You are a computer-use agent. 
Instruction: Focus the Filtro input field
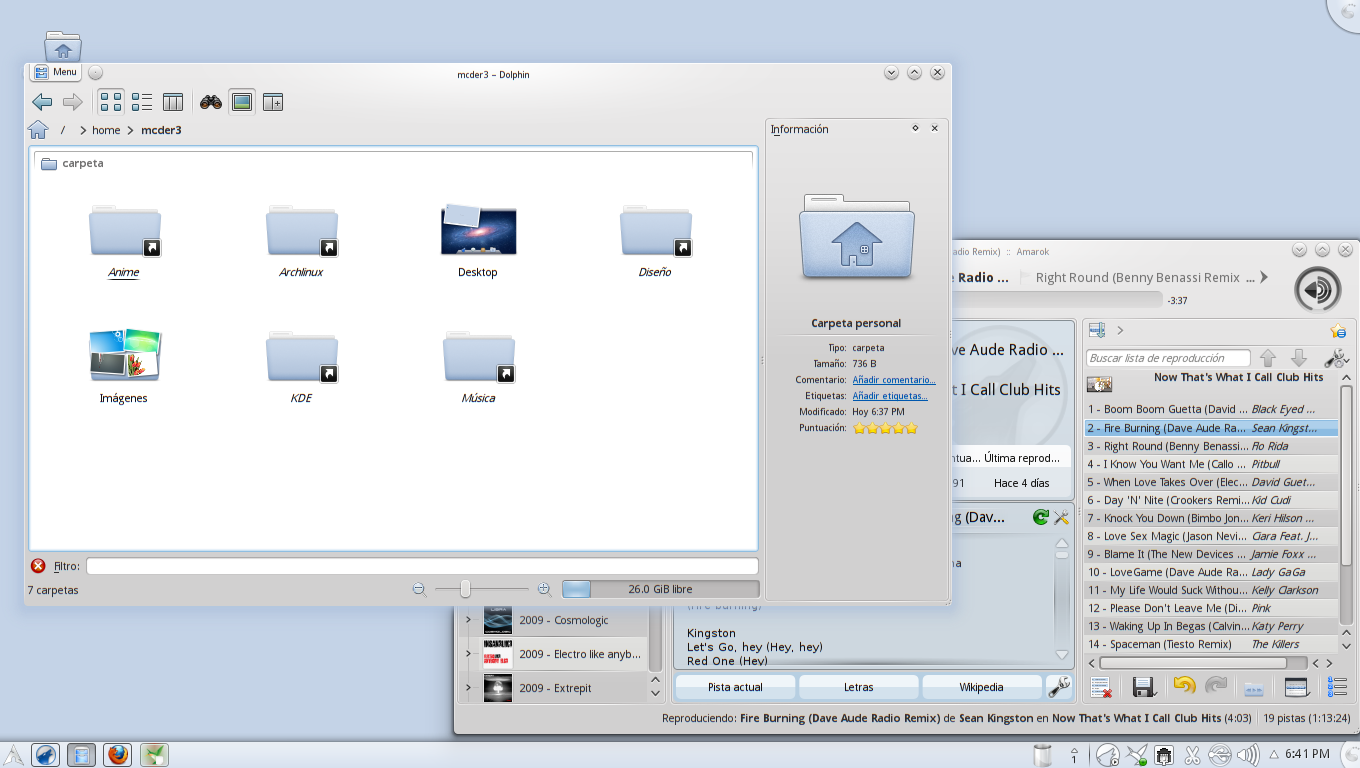422,566
